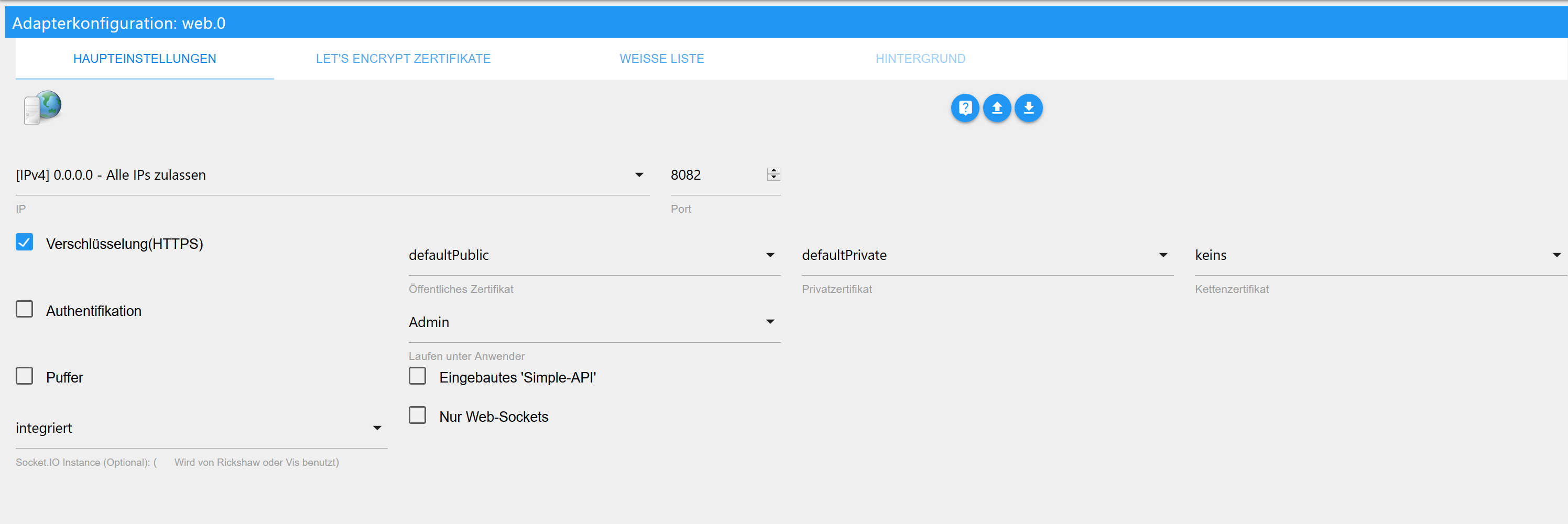Switch to Let's Encrypt Zertifikate tab
Screen dimensions: 1568x524
pos(403,59)
